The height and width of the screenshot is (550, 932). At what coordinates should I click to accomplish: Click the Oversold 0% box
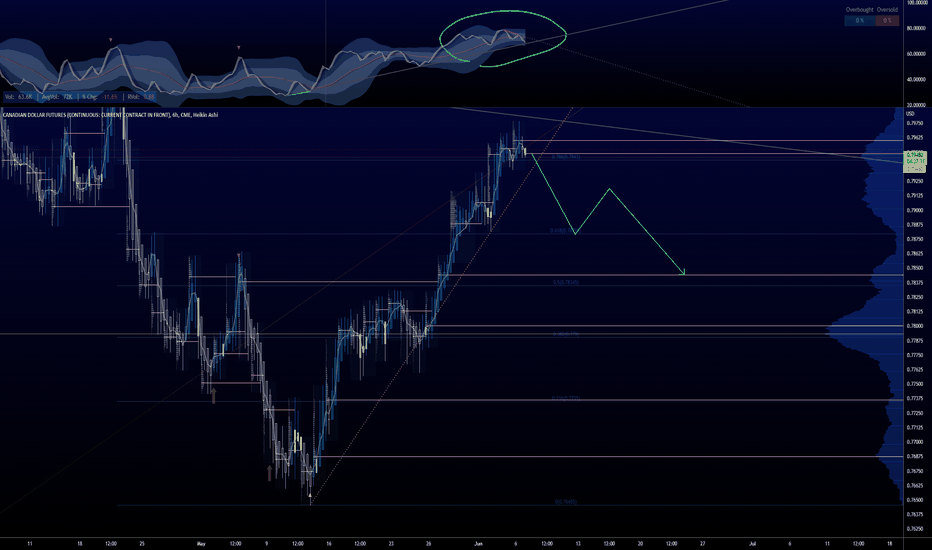click(887, 20)
